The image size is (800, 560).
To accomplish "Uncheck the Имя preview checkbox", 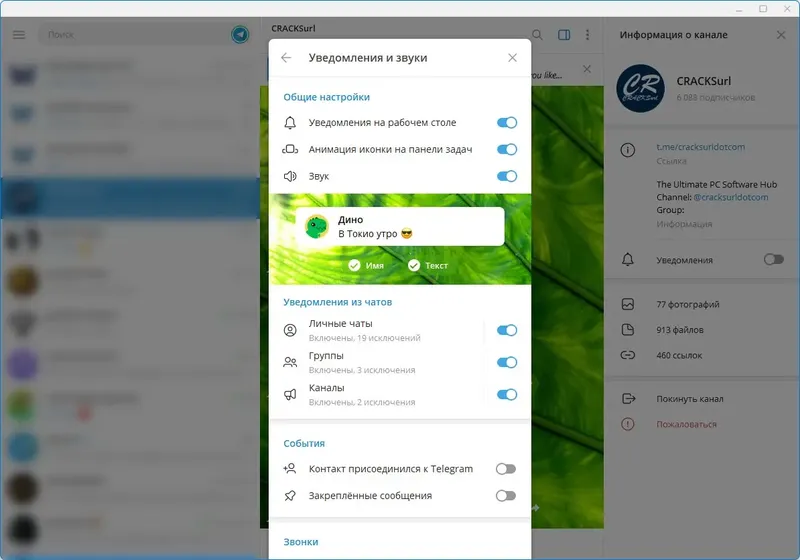I will click(366, 265).
